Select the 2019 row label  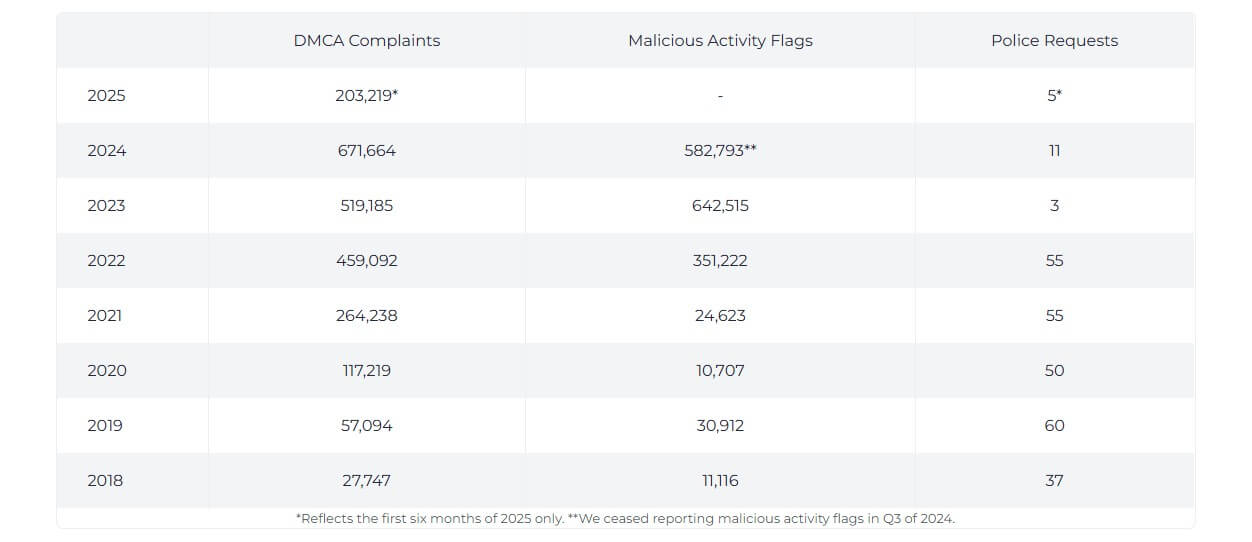pos(104,426)
